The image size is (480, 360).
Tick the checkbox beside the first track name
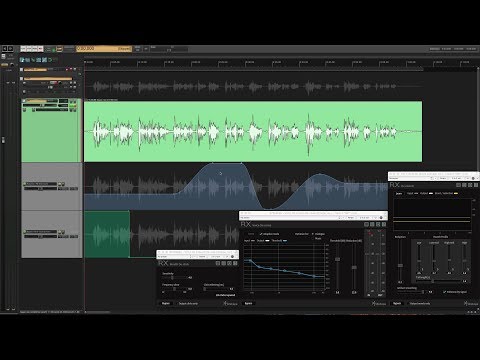click(x=22, y=70)
